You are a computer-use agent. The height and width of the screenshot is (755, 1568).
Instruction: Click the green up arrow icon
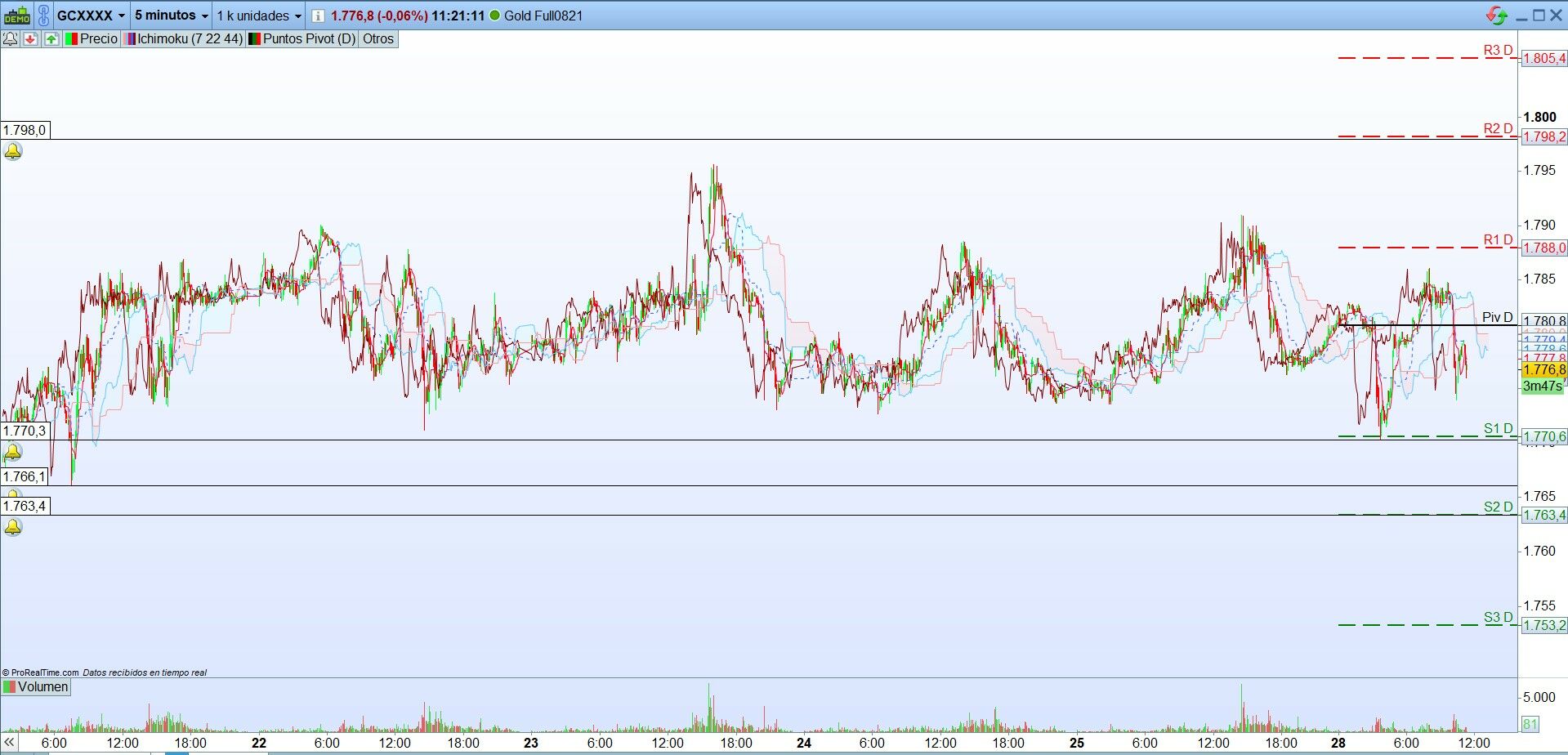(x=51, y=38)
